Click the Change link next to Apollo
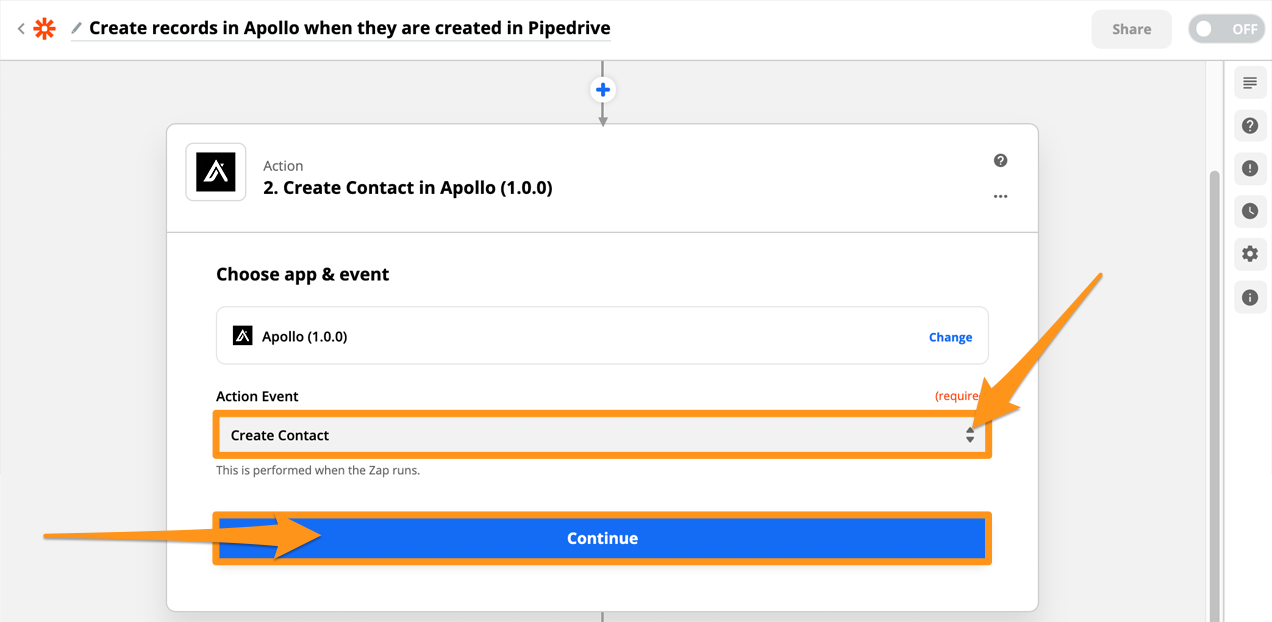 (x=950, y=337)
